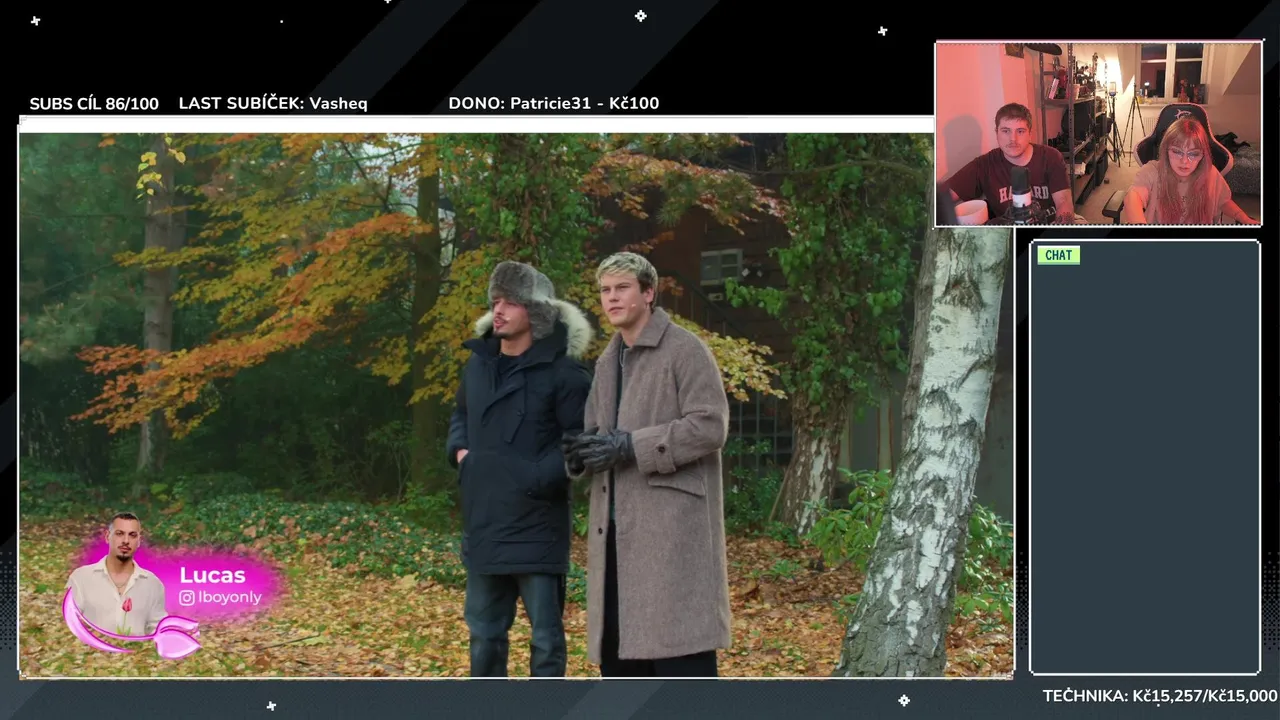Click the Lucas name caption

pyautogui.click(x=212, y=575)
